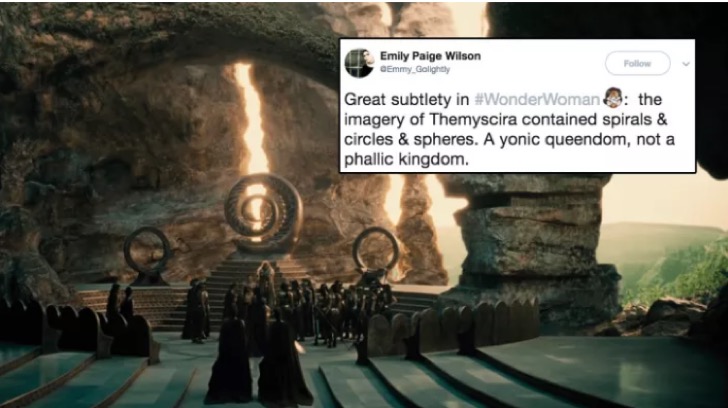The width and height of the screenshot is (728, 408).
Task: Click the large central spiral sculpture
Action: [263, 213]
